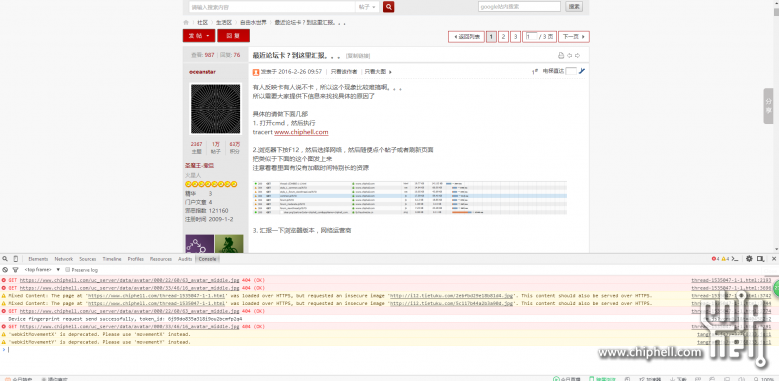Focus the page number input field
Screen dimensions: 779x381
tap(531, 37)
